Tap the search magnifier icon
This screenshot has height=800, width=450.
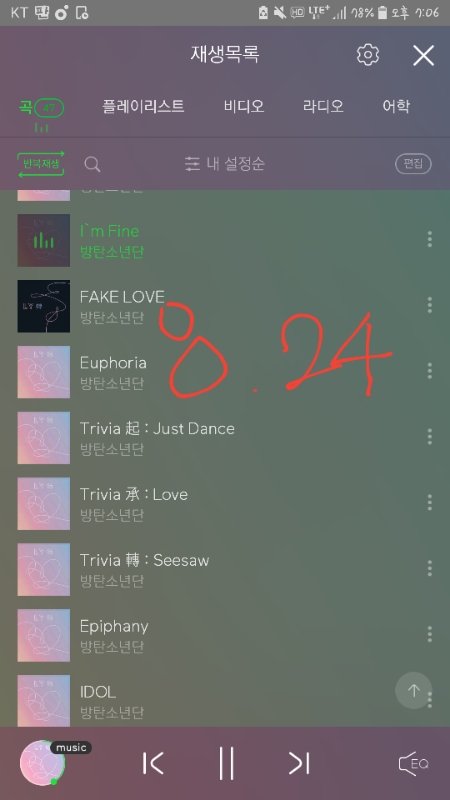92,164
